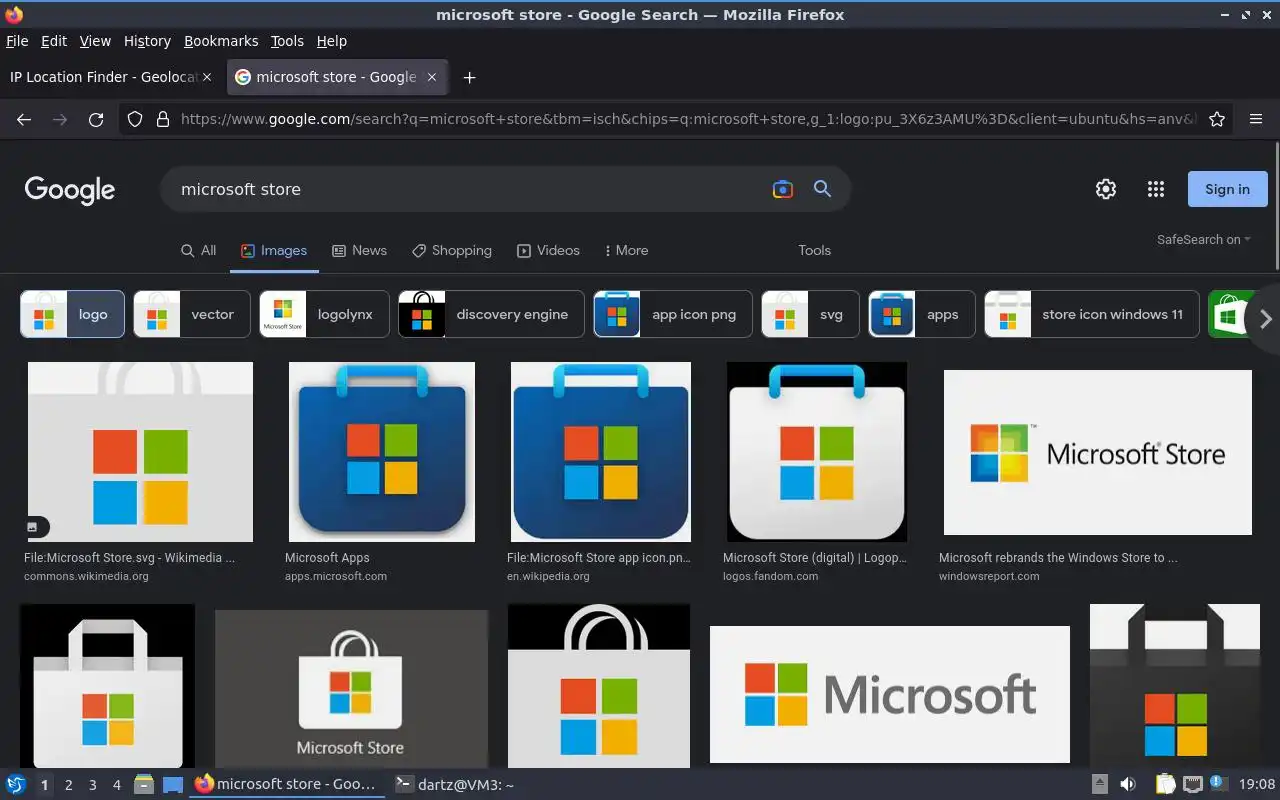Switch to News results
This screenshot has height=800, width=1280.
(359, 251)
